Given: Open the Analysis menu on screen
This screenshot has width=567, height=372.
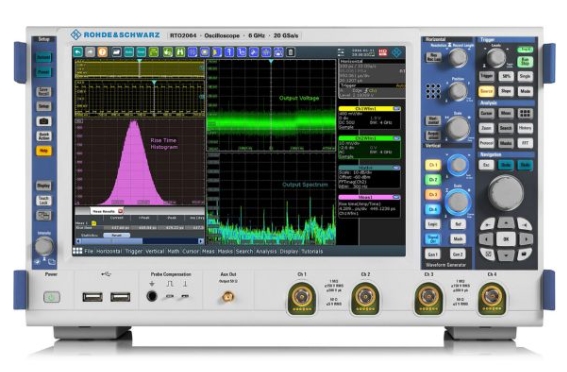Looking at the screenshot, I should click(266, 251).
